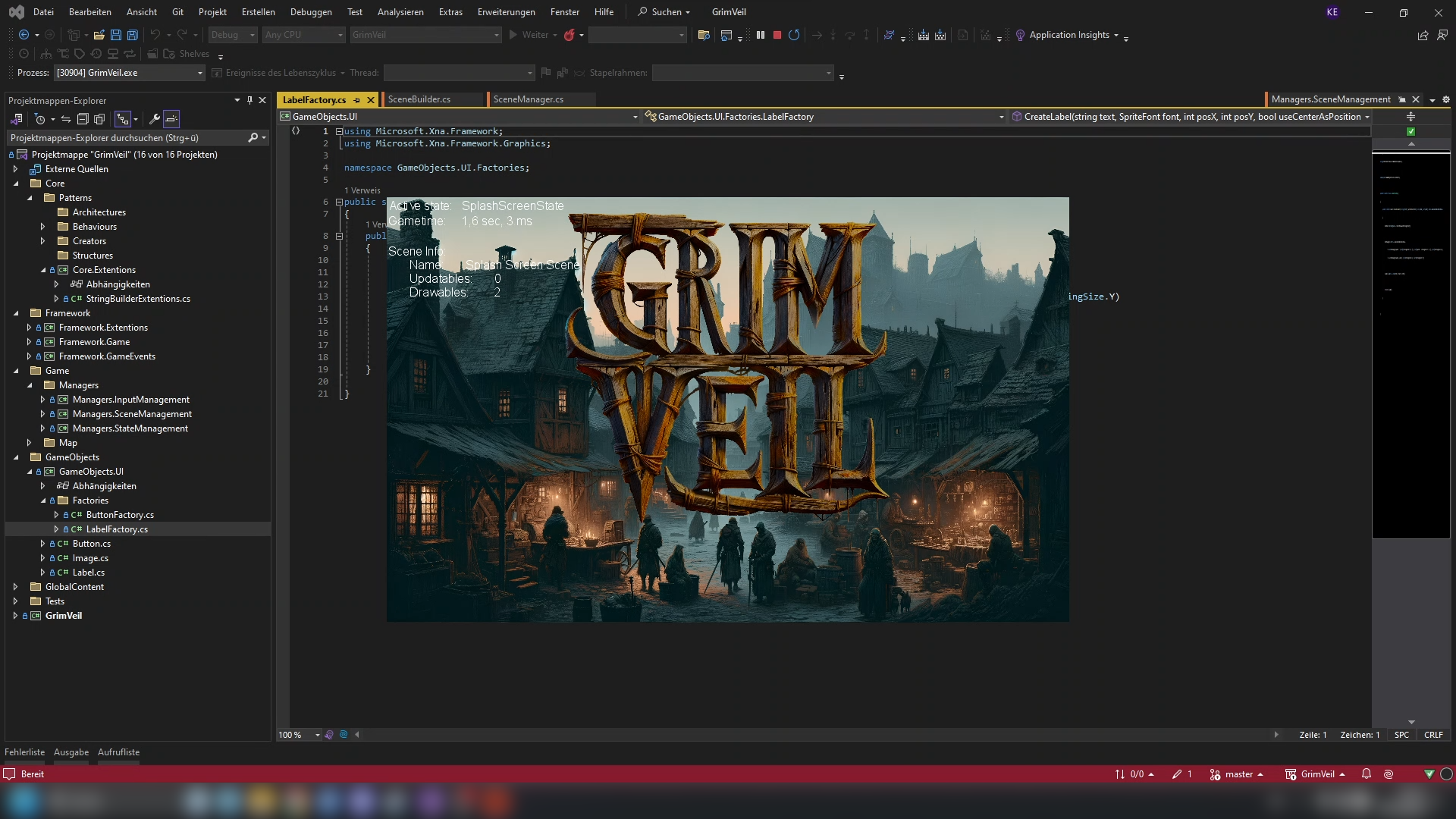Collapse the Core folder
The image size is (1456, 819).
click(x=15, y=184)
